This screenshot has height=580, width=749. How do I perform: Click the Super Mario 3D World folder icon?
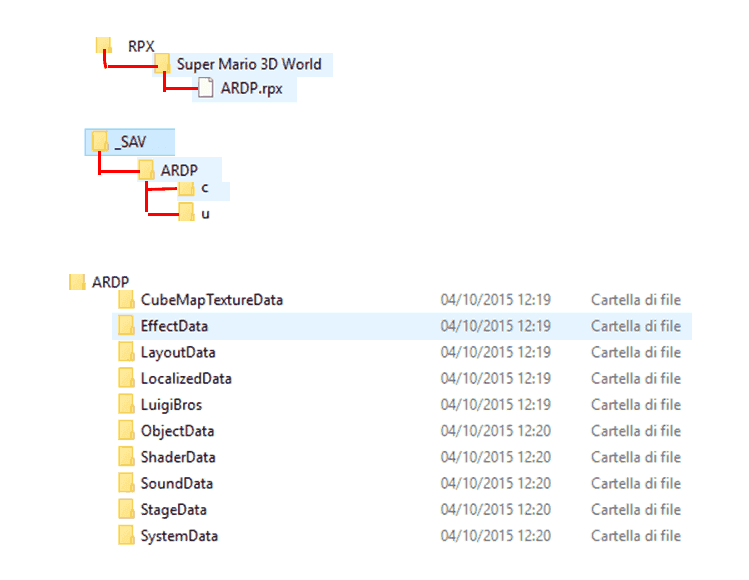[162, 63]
